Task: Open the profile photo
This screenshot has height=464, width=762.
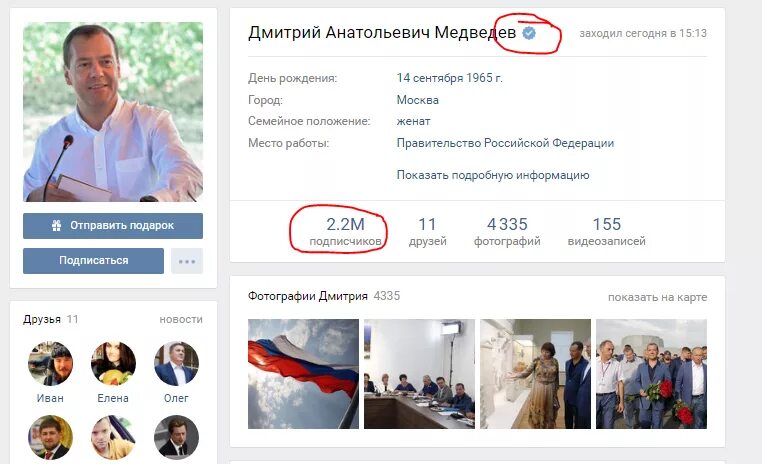Action: click(x=113, y=112)
